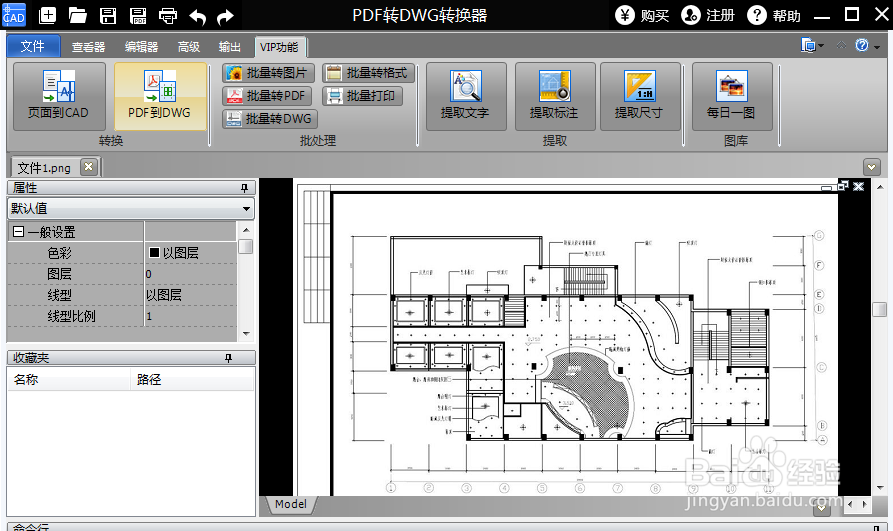Create a new file with the plus icon
The width and height of the screenshot is (893, 531).
tap(47, 15)
